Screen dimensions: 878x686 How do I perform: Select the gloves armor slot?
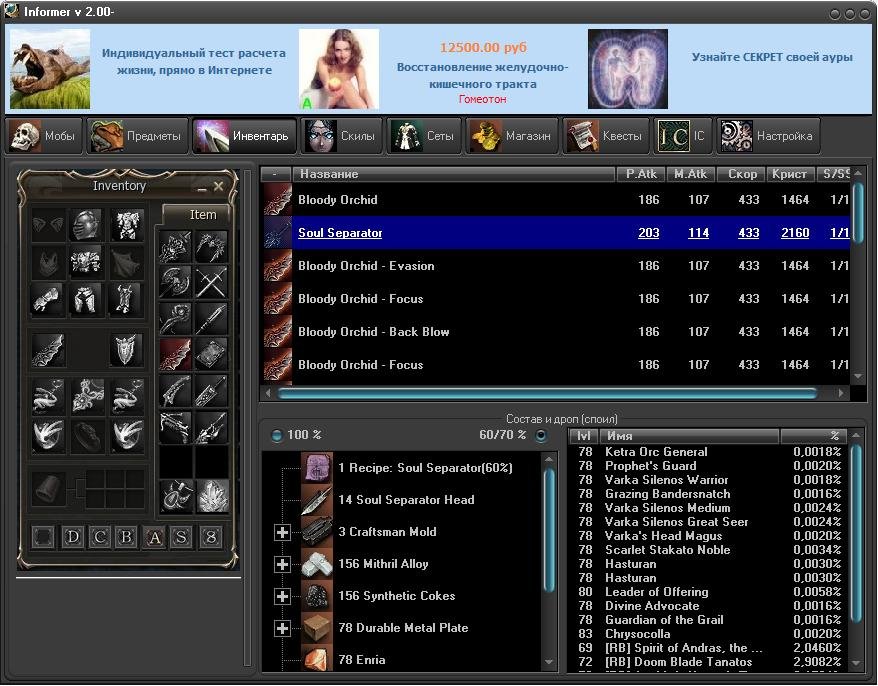coord(47,298)
